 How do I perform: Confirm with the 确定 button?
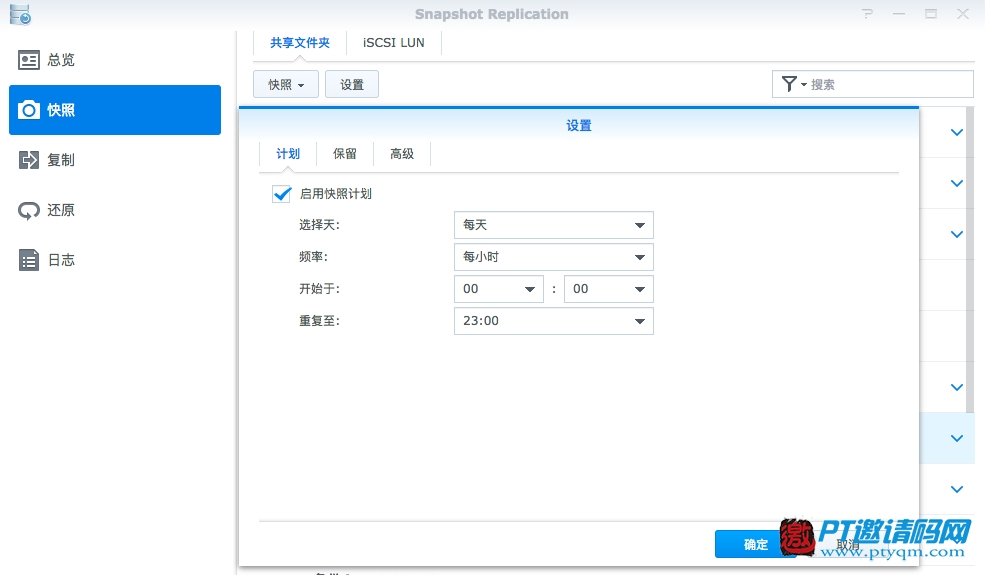[756, 544]
